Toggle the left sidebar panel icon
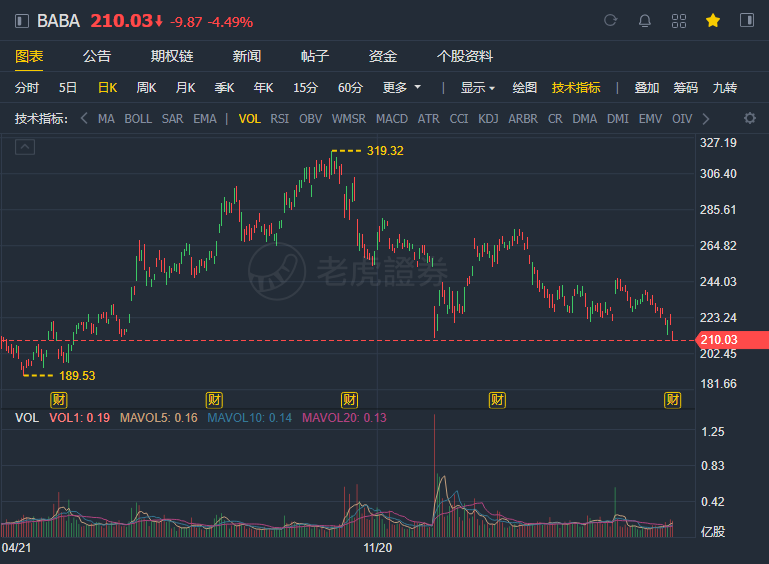This screenshot has width=769, height=564. [22, 21]
